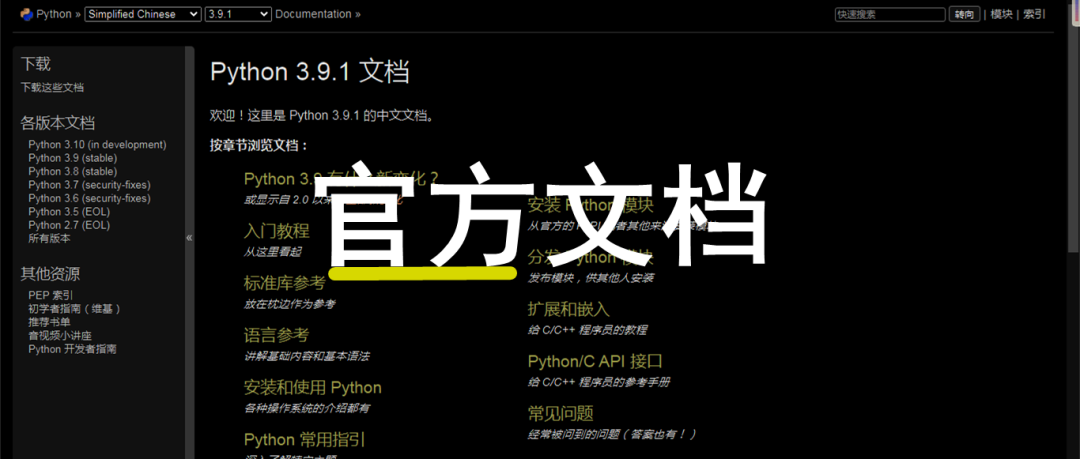1080x459 pixels.
Task: Click the 转向 search button
Action: click(x=964, y=14)
